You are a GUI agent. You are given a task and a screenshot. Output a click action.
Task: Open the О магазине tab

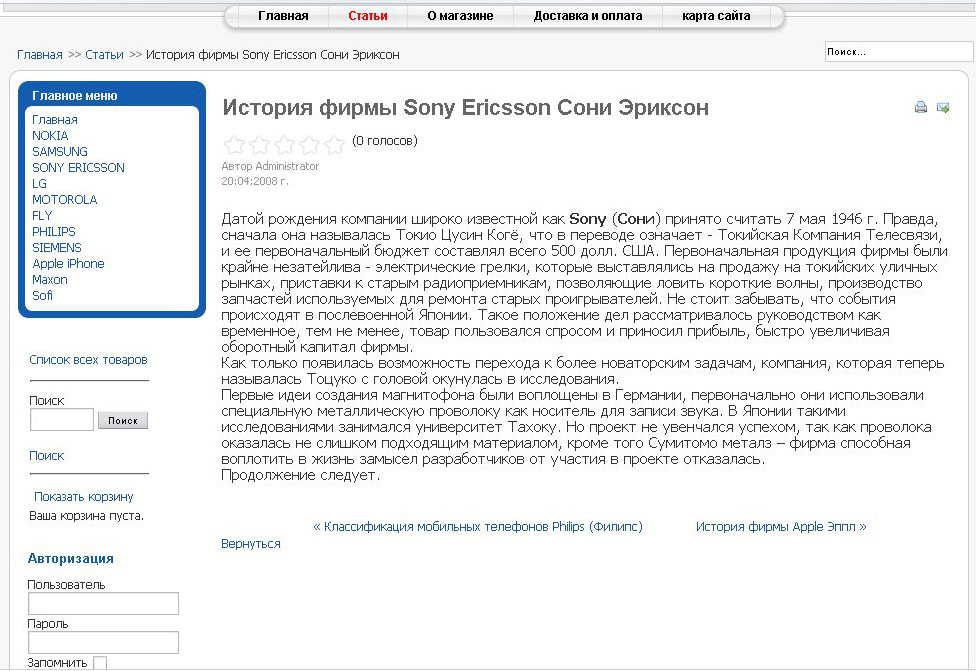tap(460, 16)
